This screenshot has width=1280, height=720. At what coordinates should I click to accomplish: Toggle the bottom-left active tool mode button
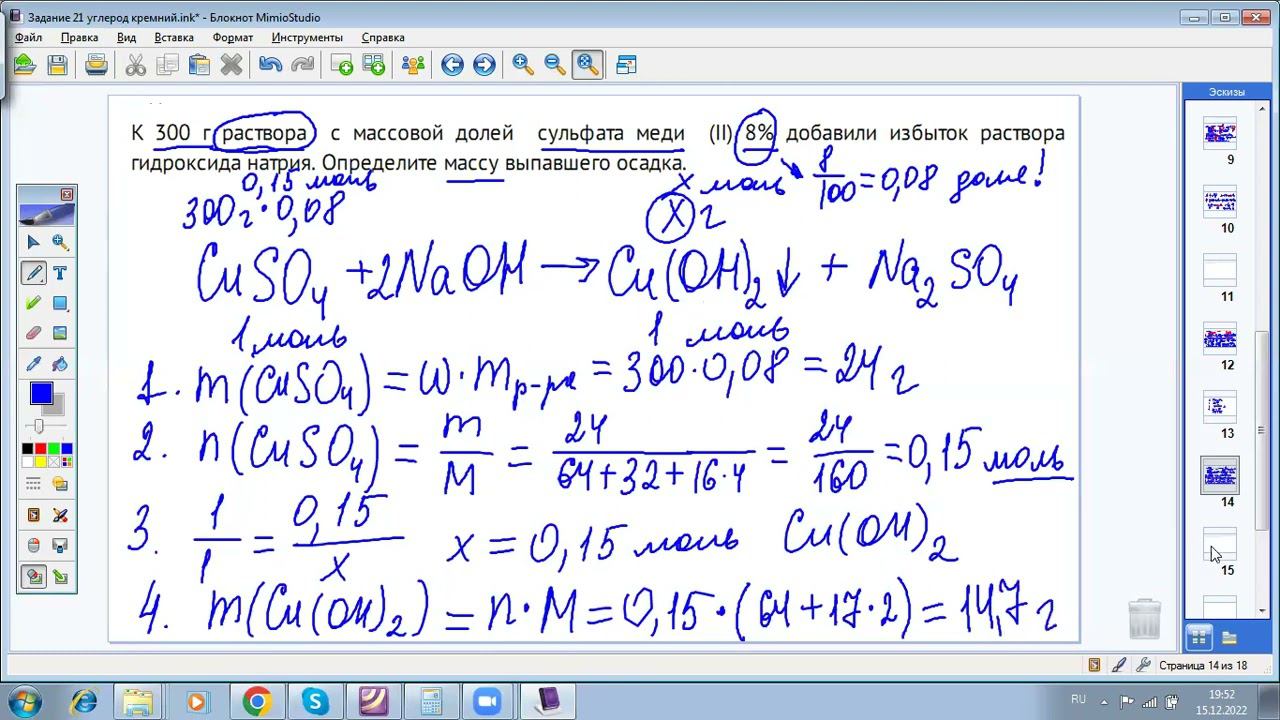coord(34,577)
